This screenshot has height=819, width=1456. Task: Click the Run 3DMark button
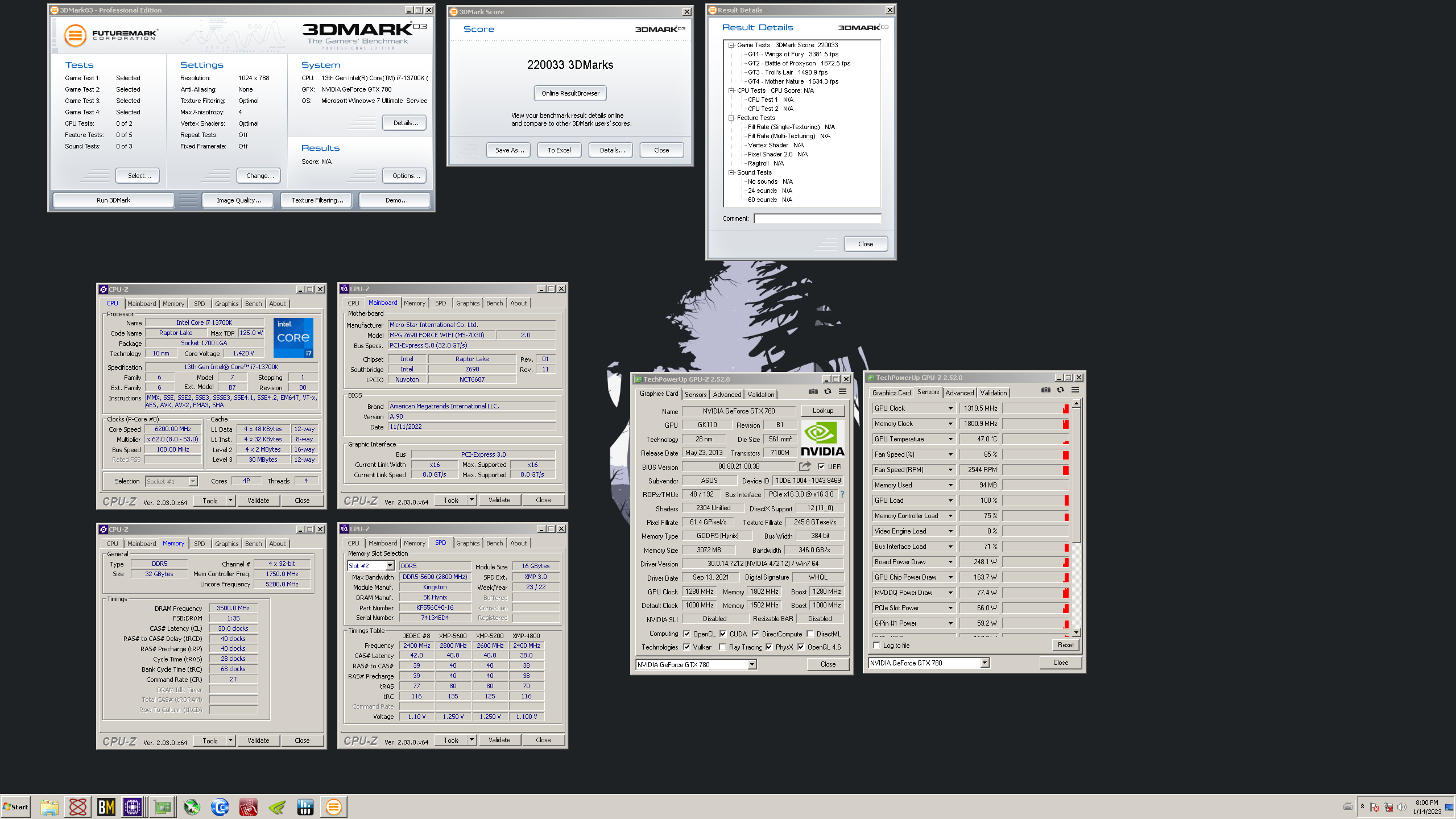[113, 200]
